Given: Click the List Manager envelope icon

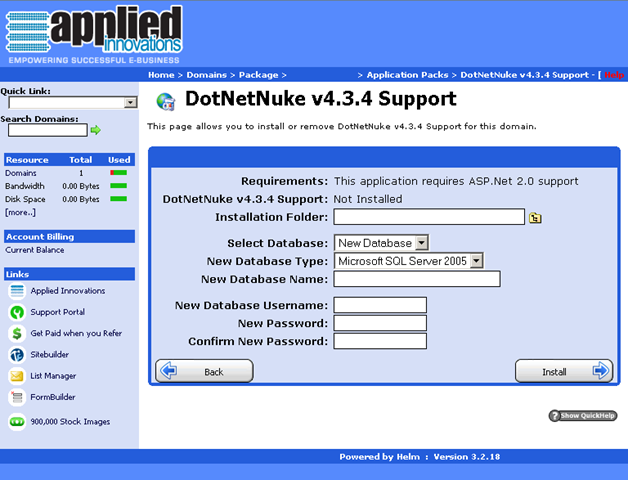Looking at the screenshot, I should click(x=16, y=376).
